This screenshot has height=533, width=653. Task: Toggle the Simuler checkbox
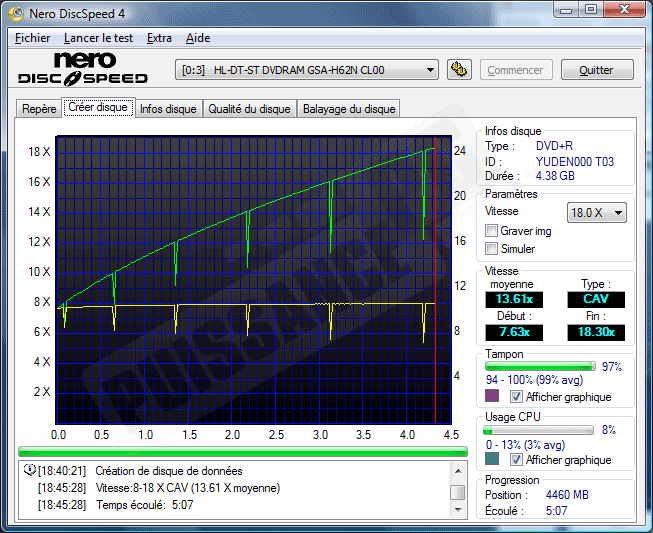tap(491, 249)
